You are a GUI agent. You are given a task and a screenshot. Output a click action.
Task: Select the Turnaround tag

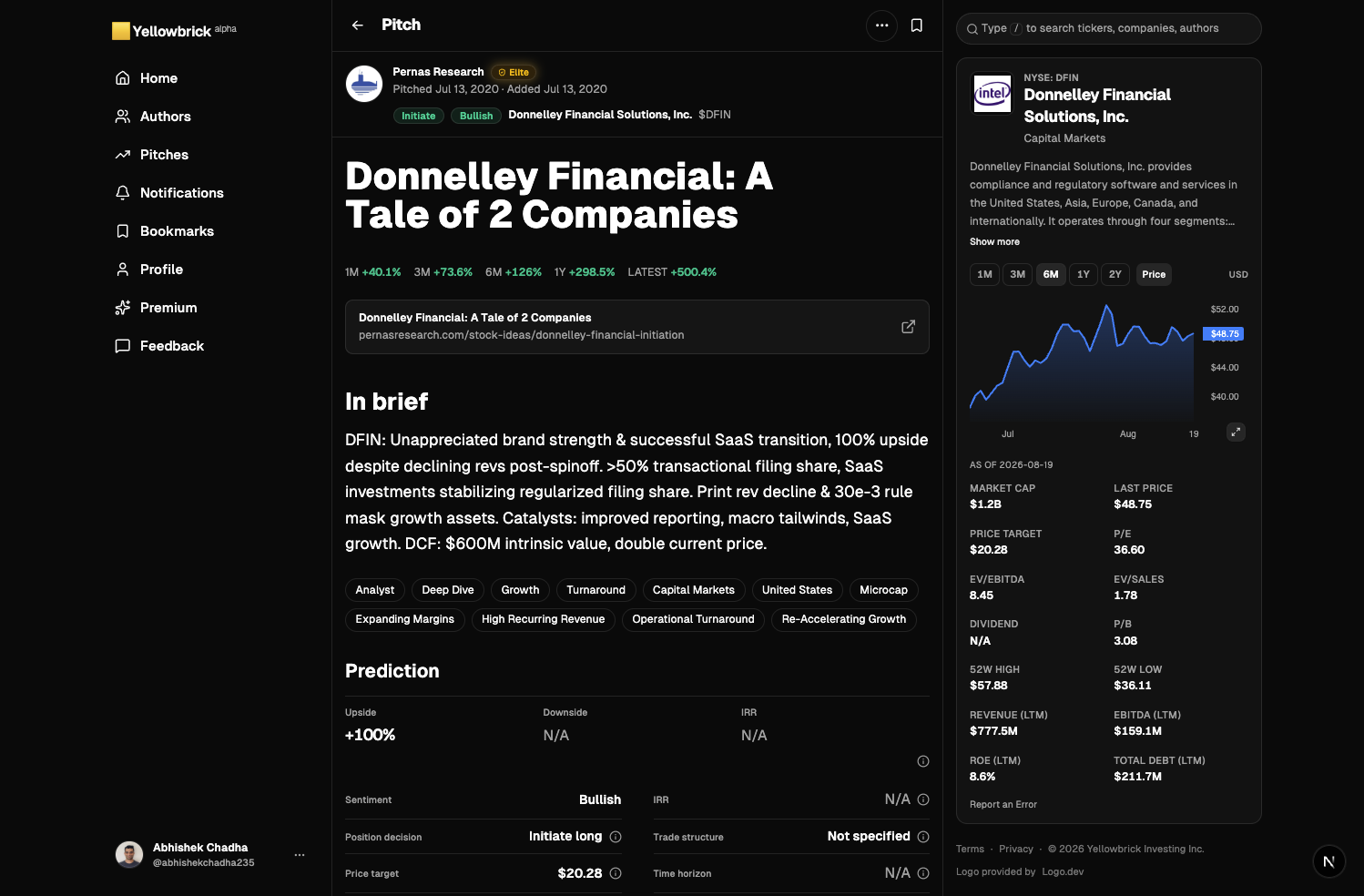coord(596,590)
